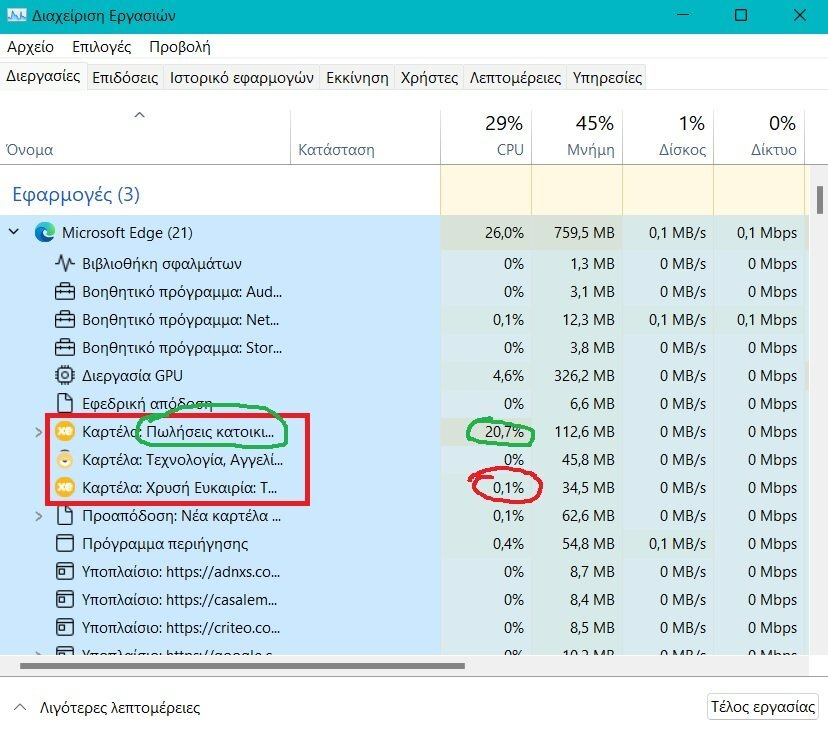Image resolution: width=828 pixels, height=733 pixels.
Task: Expand the Προαπόδοση: Νέα καρτέλα row
Action: [38, 515]
